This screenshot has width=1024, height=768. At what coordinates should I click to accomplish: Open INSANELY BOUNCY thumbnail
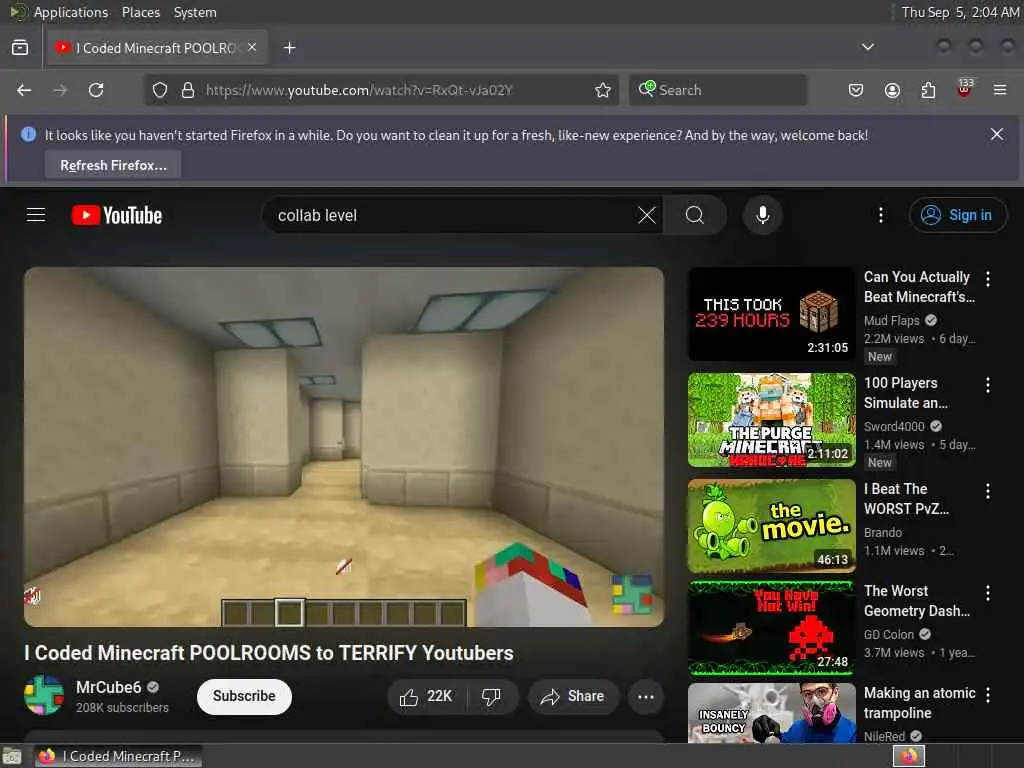[771, 713]
